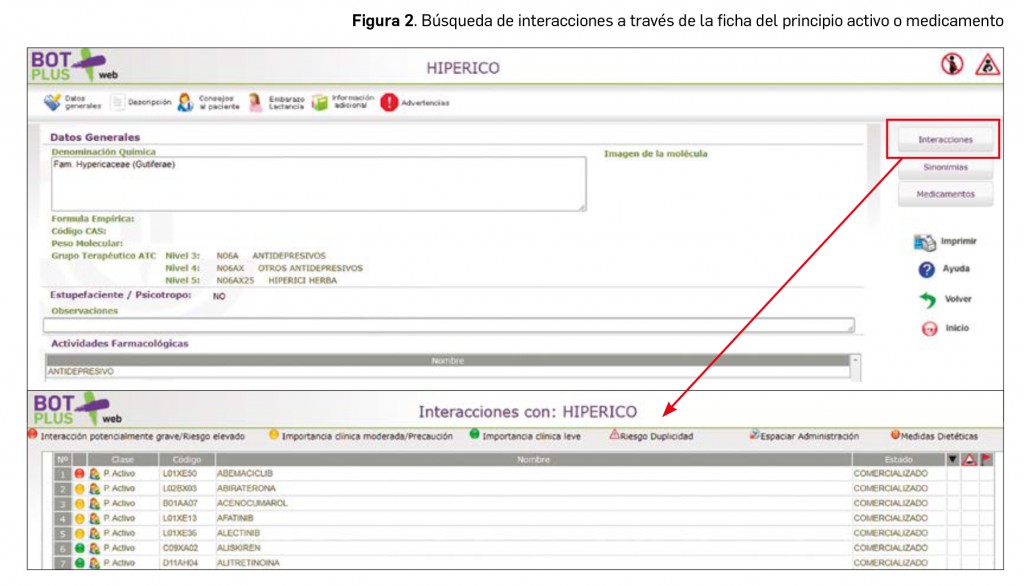Image resolution: width=1024 pixels, height=586 pixels.
Task: Click the pregnancy warning icon in header
Action: (951, 65)
